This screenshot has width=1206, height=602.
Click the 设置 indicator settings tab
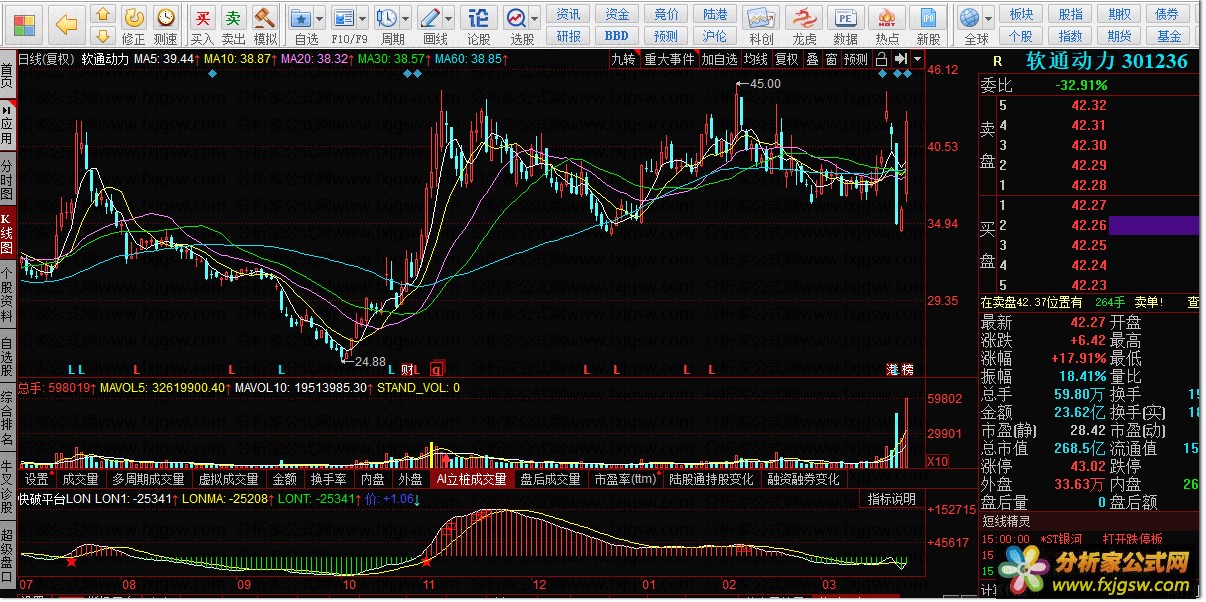coord(37,479)
